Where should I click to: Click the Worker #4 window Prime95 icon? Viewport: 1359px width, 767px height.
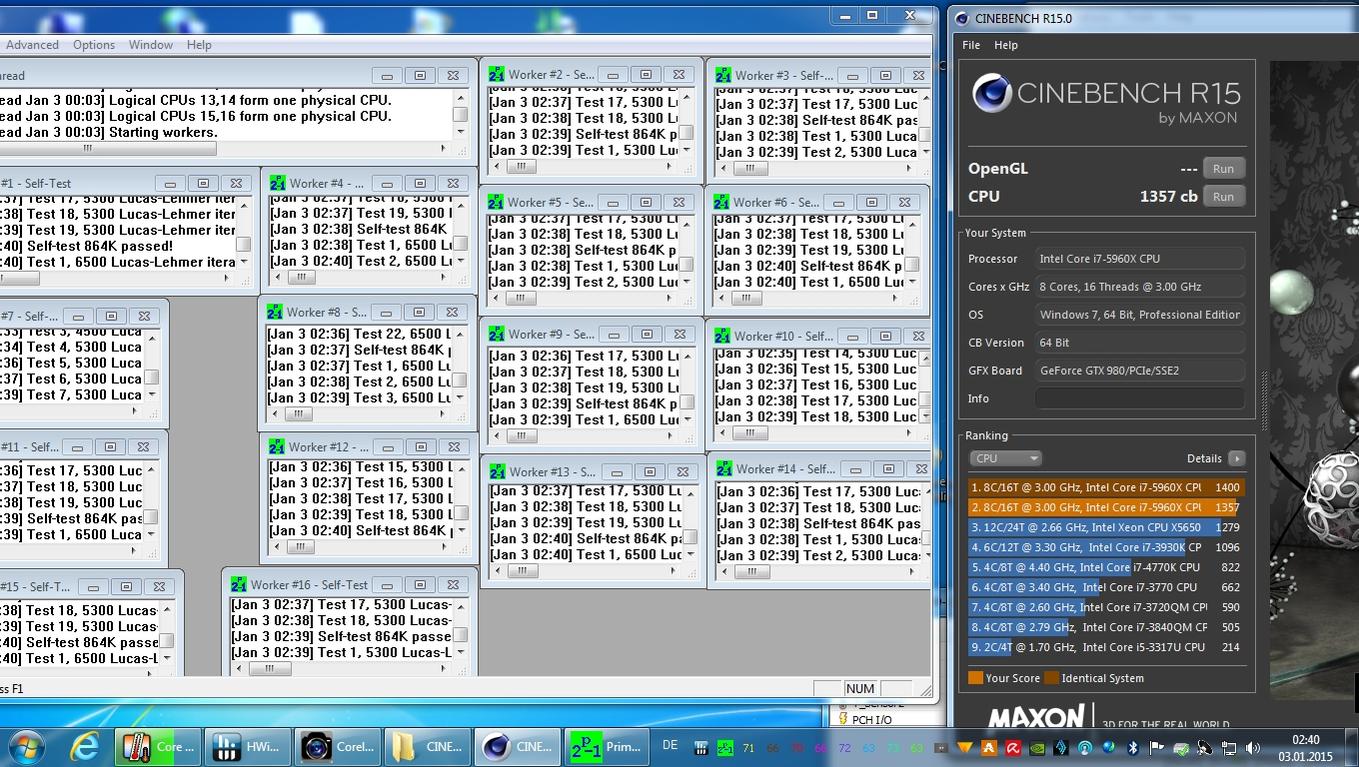pos(276,183)
